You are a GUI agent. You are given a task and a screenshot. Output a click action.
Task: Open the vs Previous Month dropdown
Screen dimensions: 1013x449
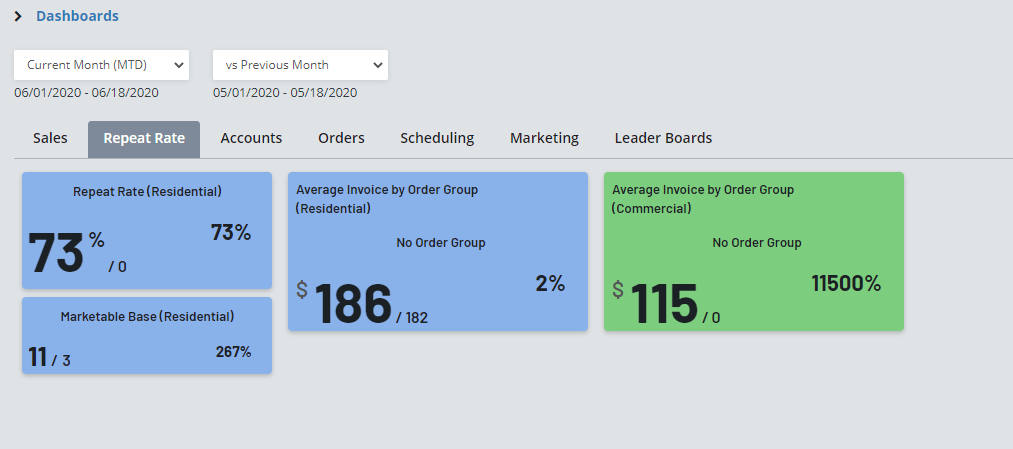pos(300,65)
